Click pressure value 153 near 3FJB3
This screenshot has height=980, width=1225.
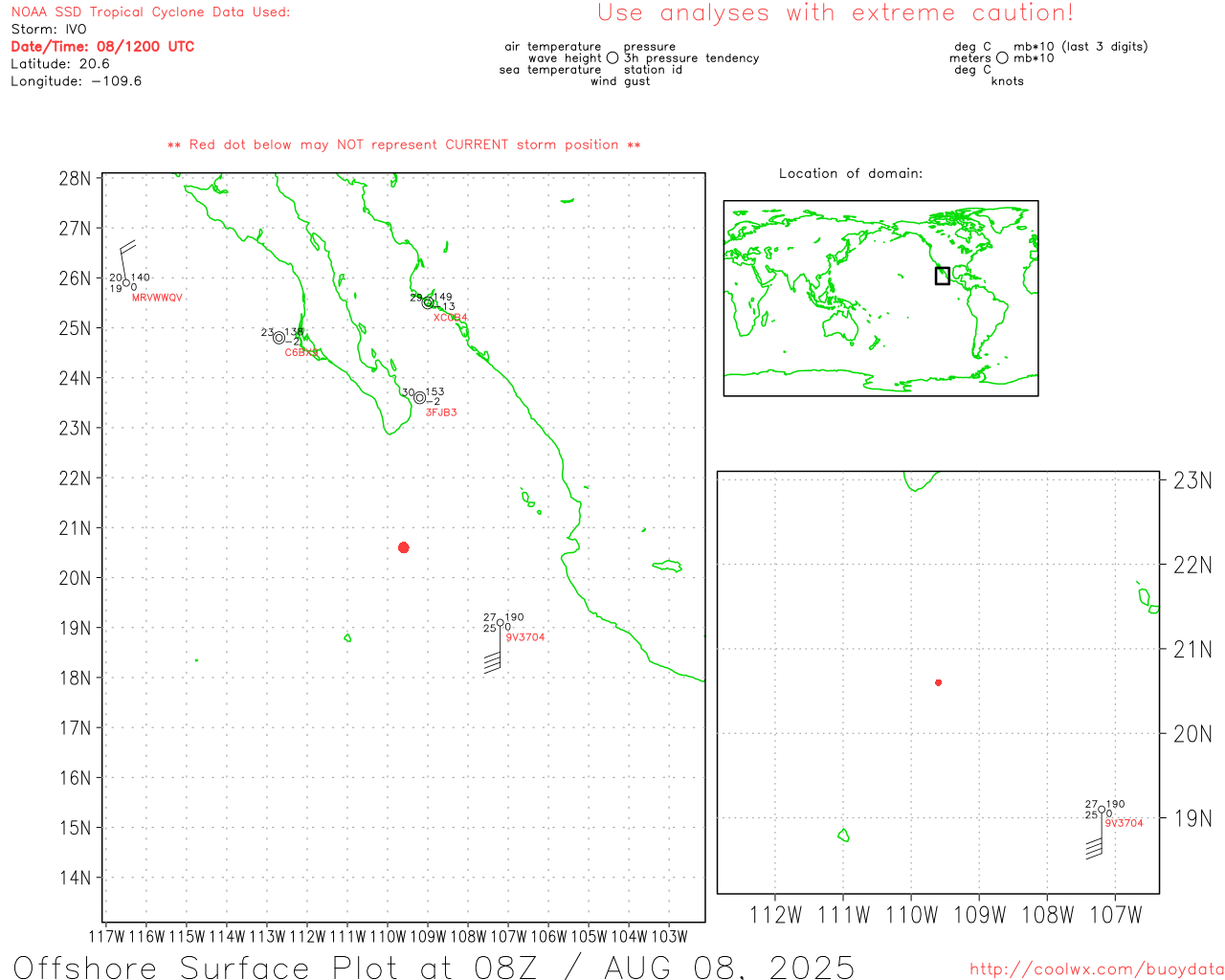(434, 392)
